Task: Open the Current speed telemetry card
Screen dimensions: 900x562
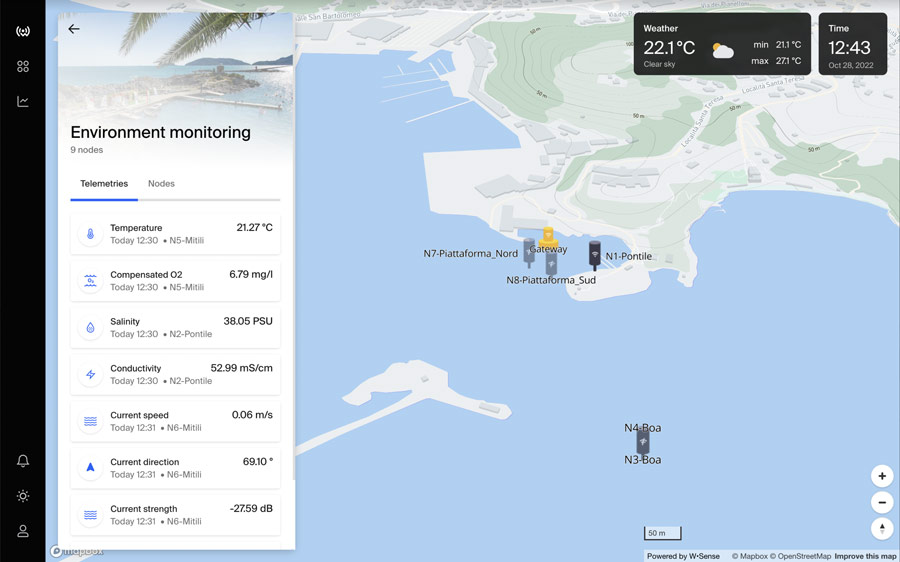Action: tap(175, 421)
